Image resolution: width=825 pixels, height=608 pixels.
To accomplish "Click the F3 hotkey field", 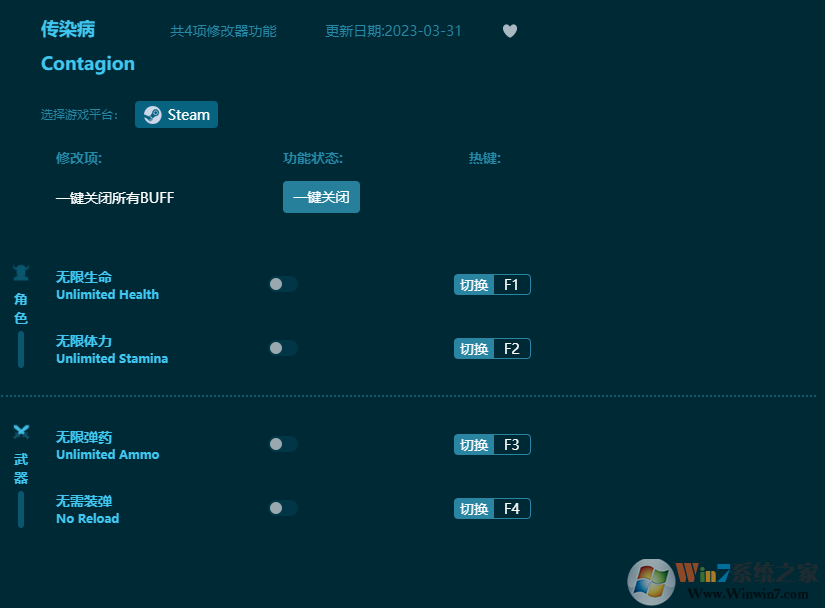I will pos(512,444).
